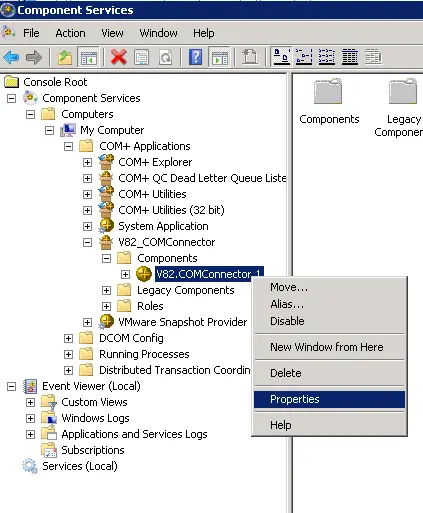Toggle the Show/Hide Console Tree icon
This screenshot has height=513, width=423.
point(88,57)
